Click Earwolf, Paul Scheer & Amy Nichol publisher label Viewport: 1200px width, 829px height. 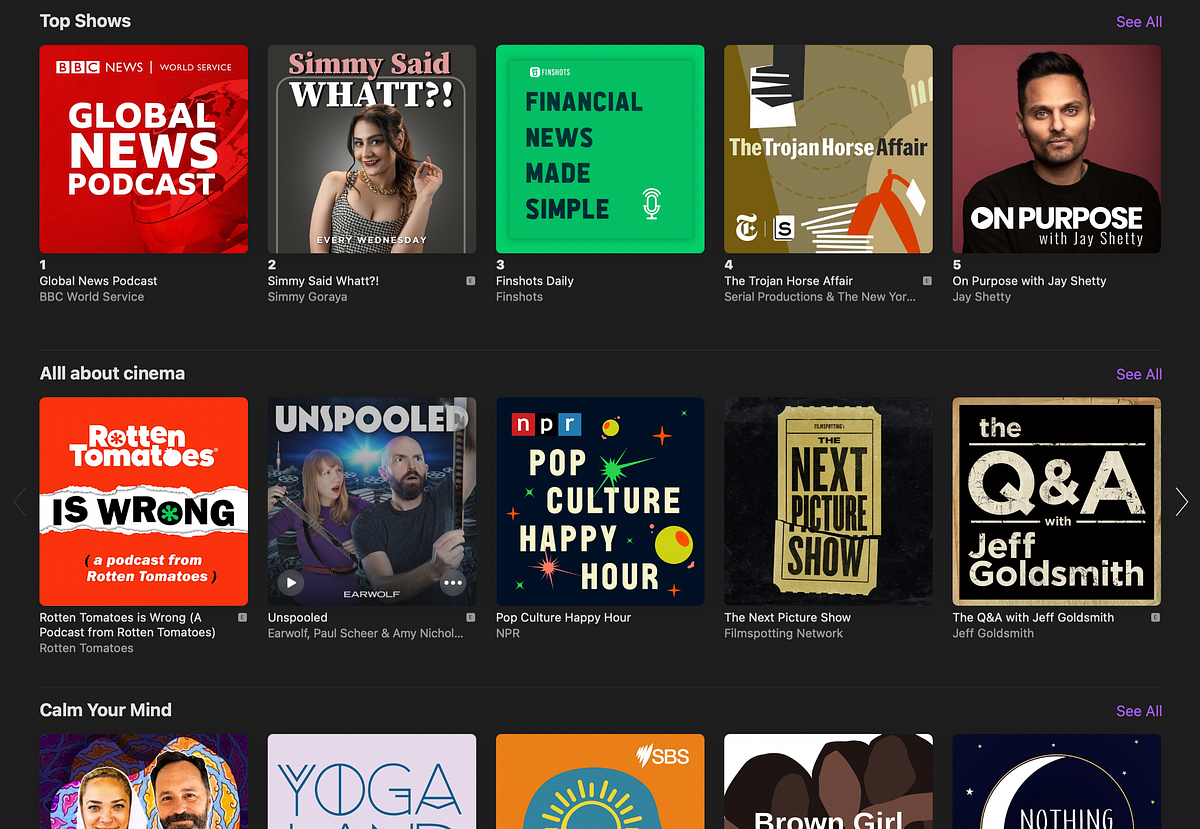click(x=366, y=633)
